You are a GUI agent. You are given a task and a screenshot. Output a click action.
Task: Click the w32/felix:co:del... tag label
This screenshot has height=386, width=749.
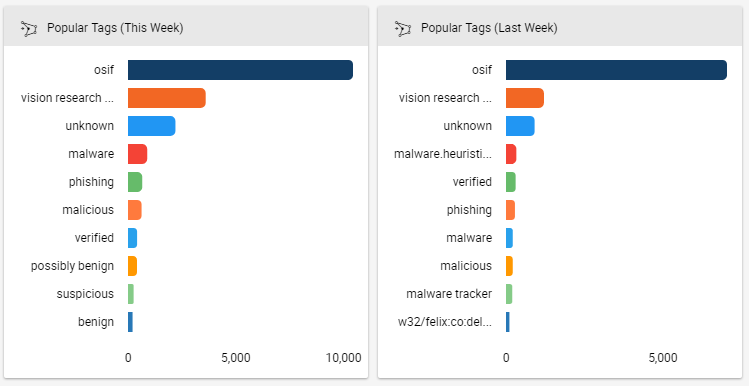pyautogui.click(x=445, y=322)
